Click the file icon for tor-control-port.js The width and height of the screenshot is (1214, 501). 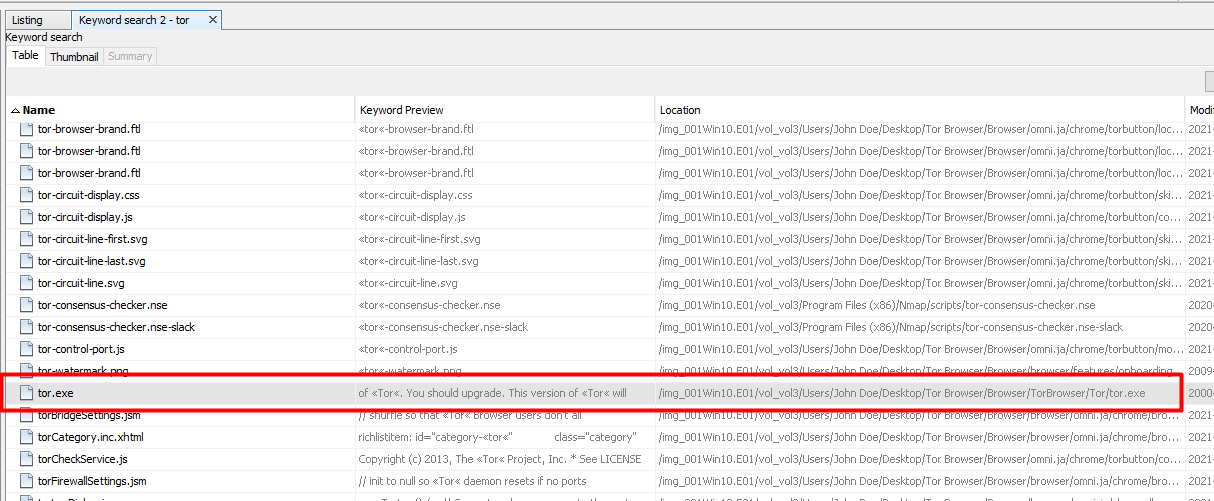point(27,349)
